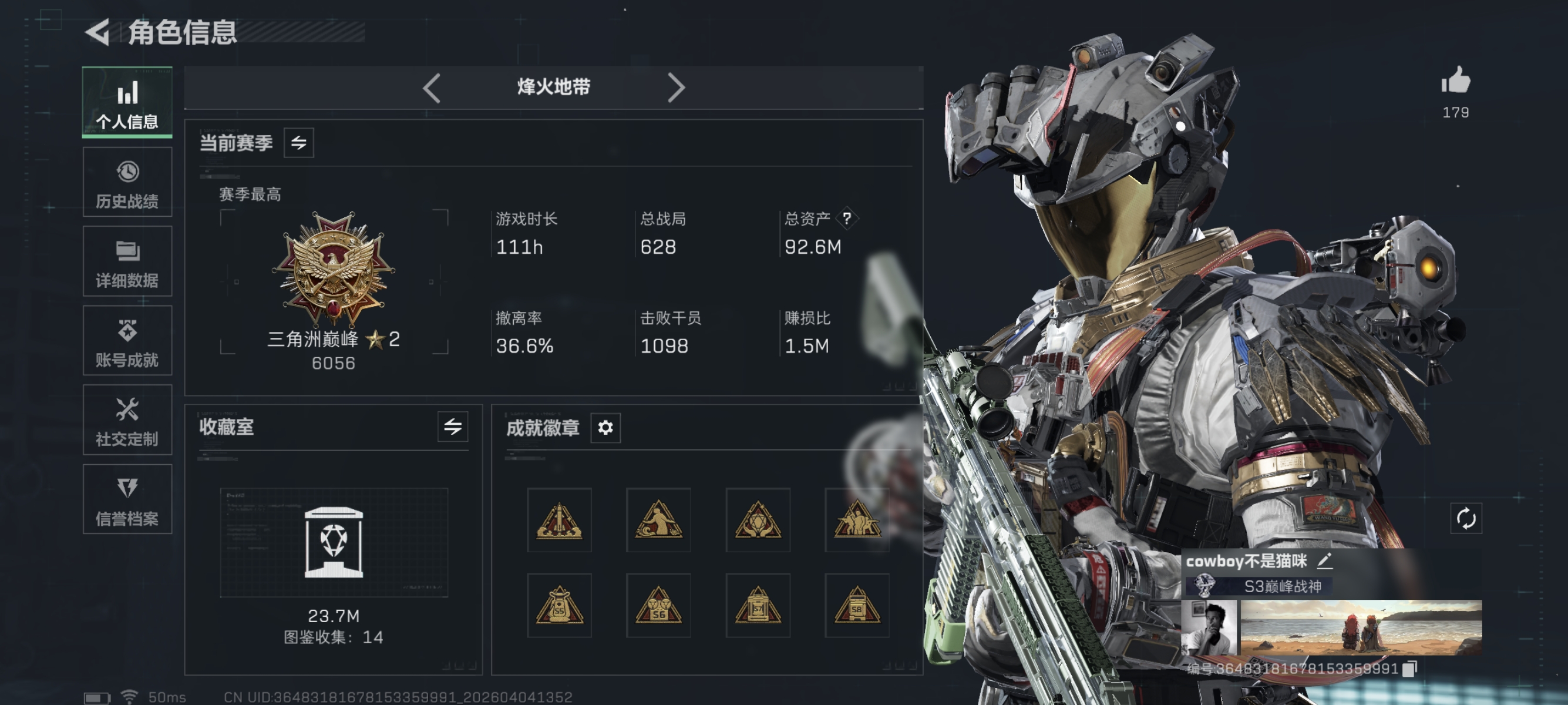Like this profile with the thumbs-up icon

1455,80
